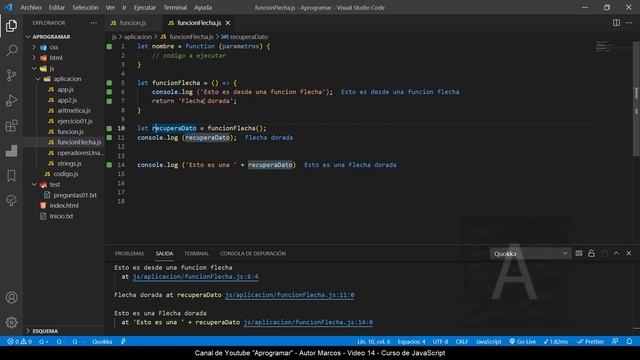Viewport: 640px width, 360px height.
Task: Select the SALIDA panel tab
Action: tap(164, 253)
